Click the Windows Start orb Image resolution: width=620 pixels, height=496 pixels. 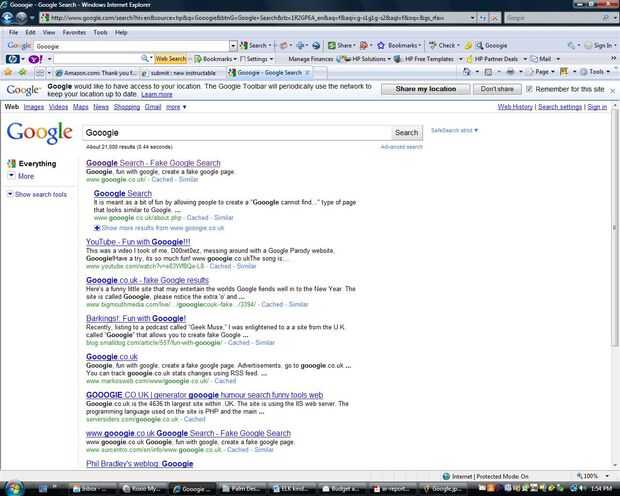pyautogui.click(x=14, y=488)
